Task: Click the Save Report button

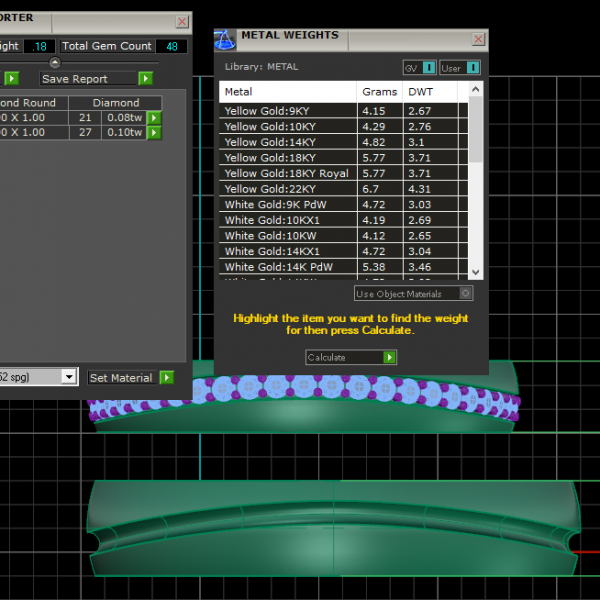Action: click(88, 78)
